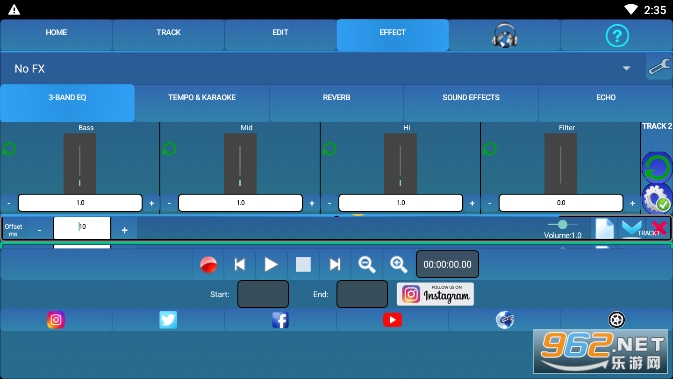Open FX settings wrench icon
This screenshot has width=673, height=379.
pyautogui.click(x=659, y=67)
